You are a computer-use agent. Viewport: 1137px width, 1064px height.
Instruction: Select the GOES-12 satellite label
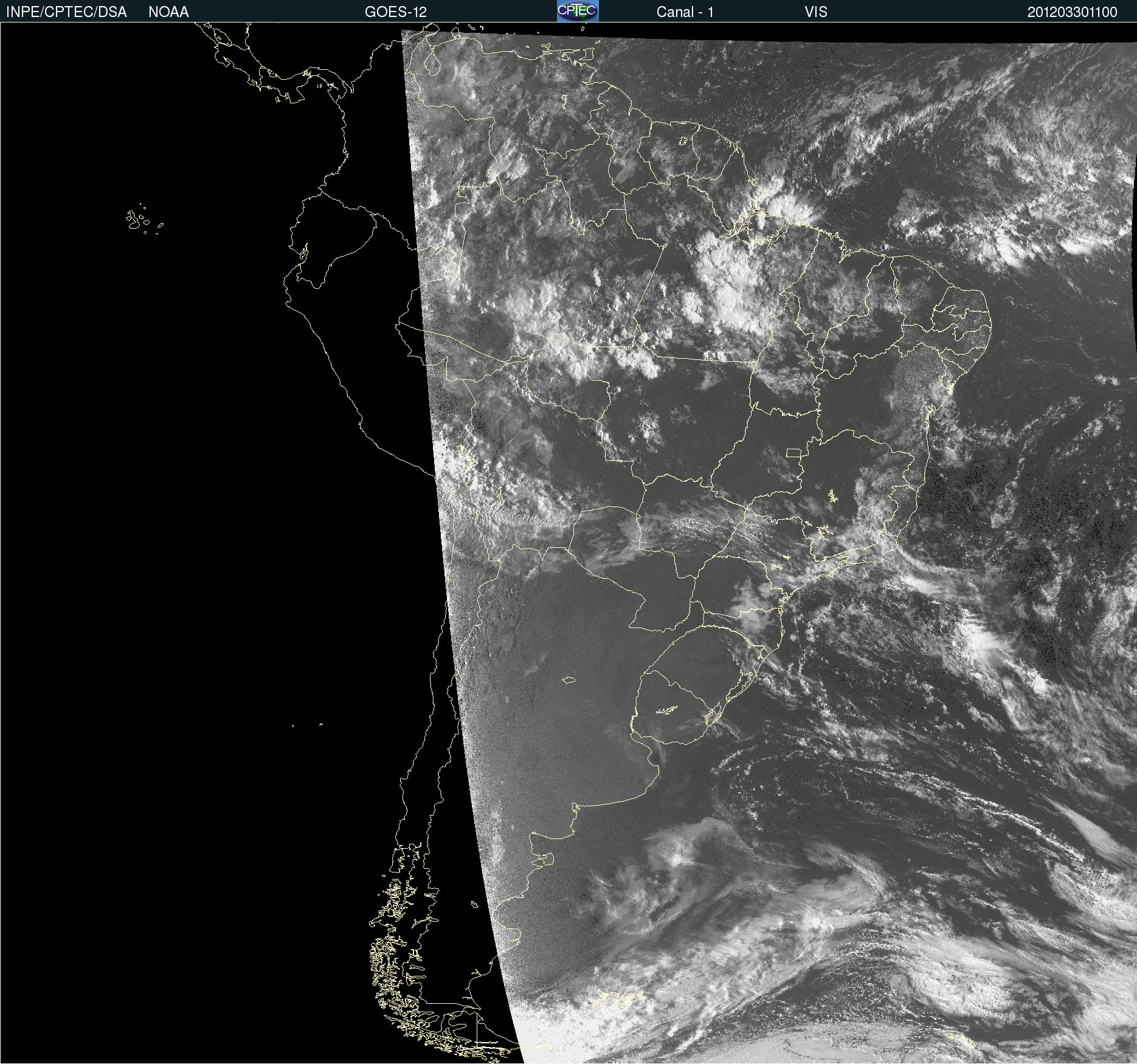pos(396,12)
